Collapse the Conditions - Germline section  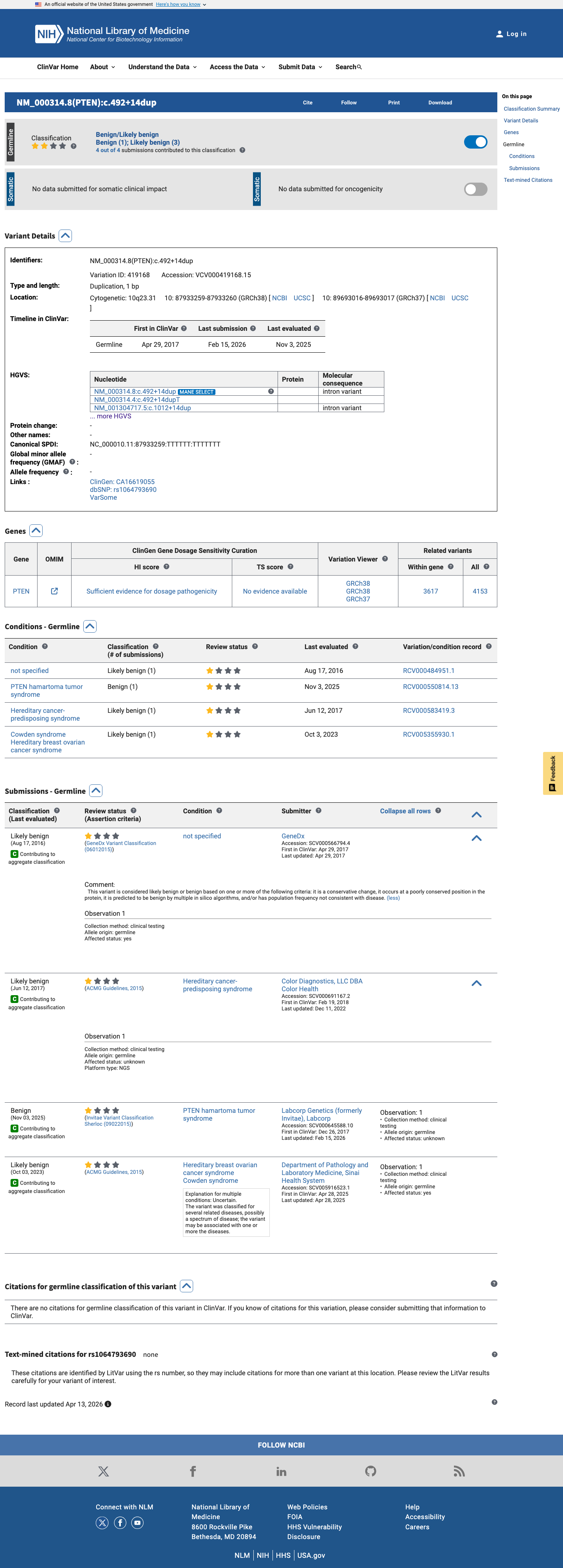coord(90,626)
